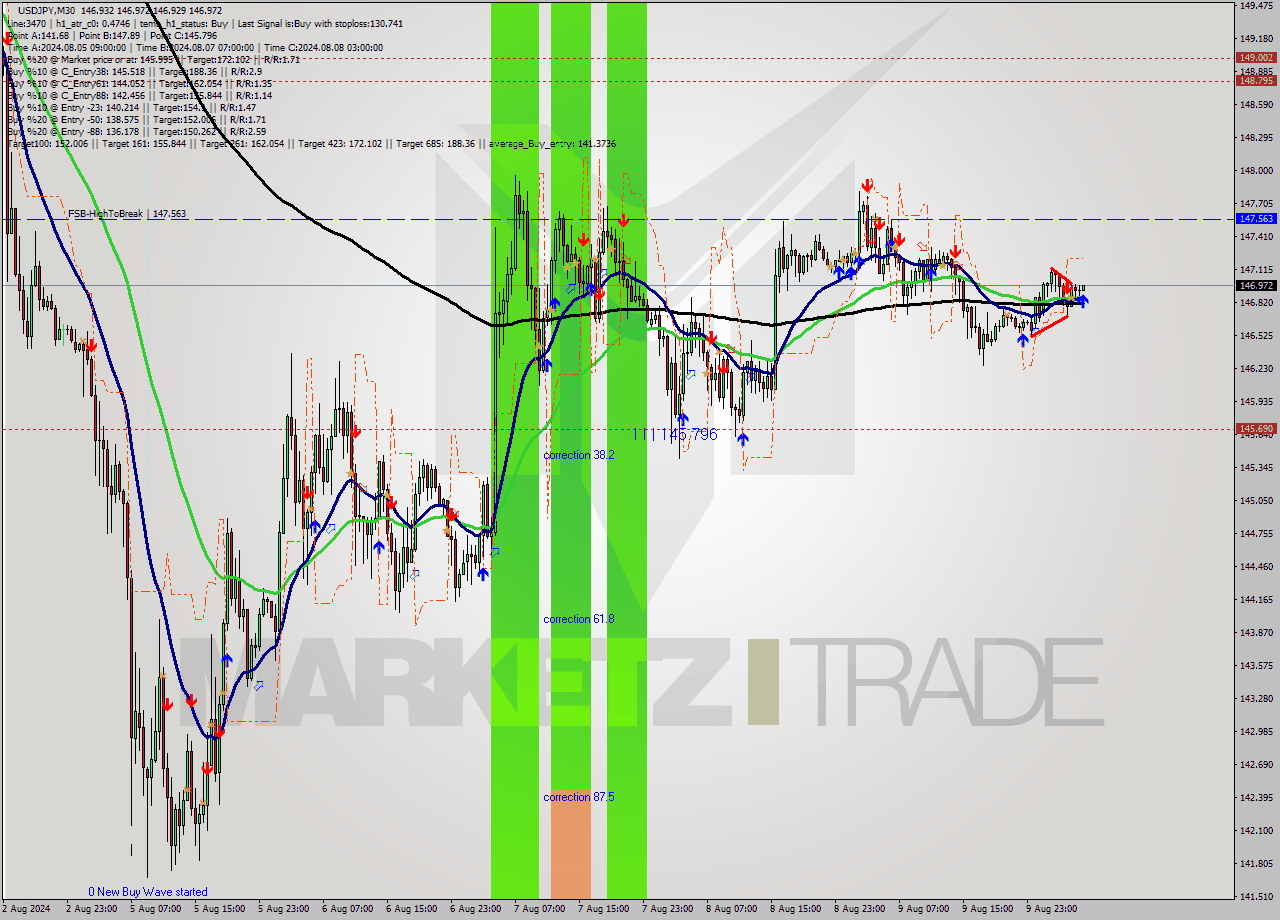The height and width of the screenshot is (920, 1280).
Task: Click the USDJPY,M30 chart title
Action: 49,10
